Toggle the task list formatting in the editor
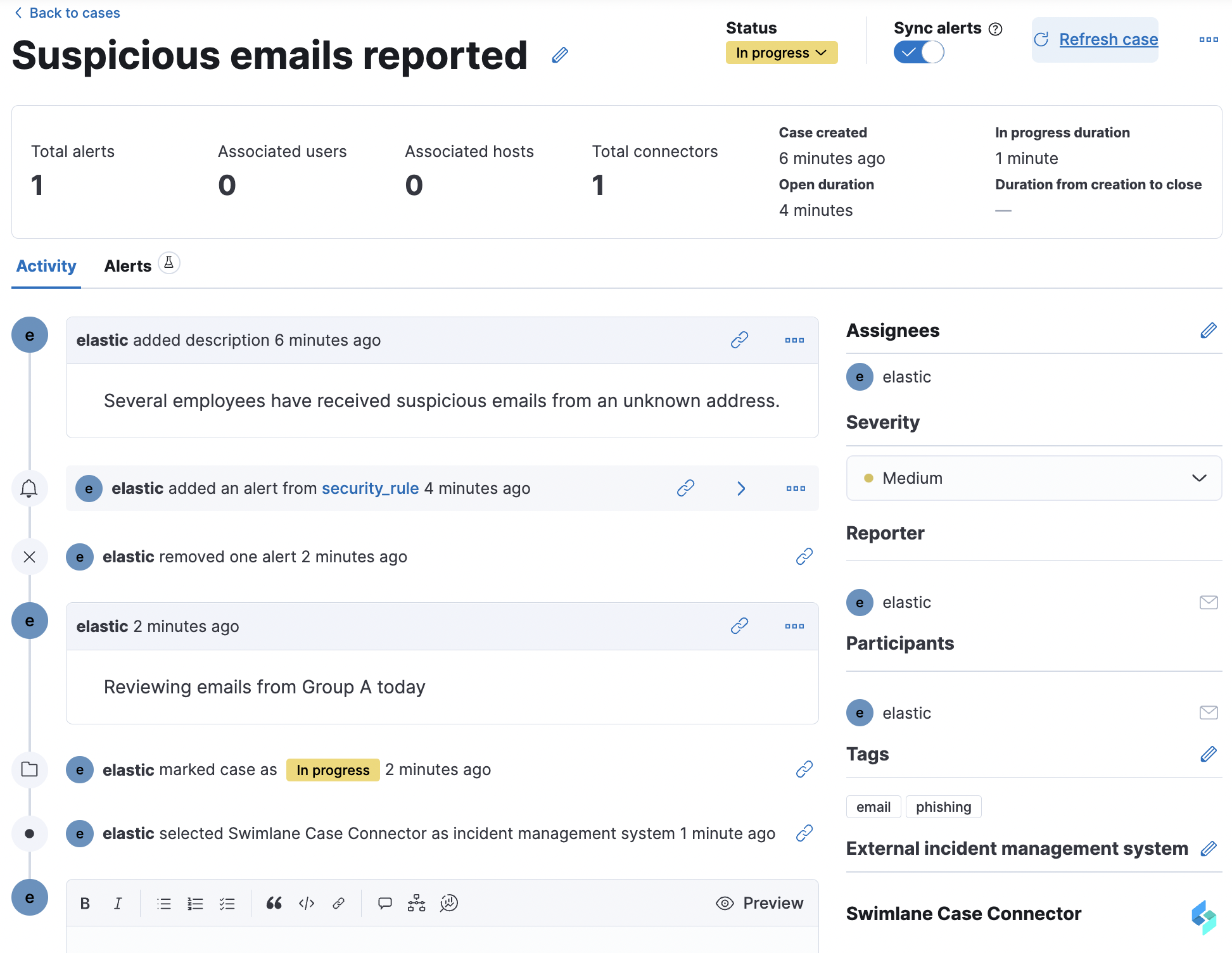Screen dimensions: 1232x953 (227, 904)
